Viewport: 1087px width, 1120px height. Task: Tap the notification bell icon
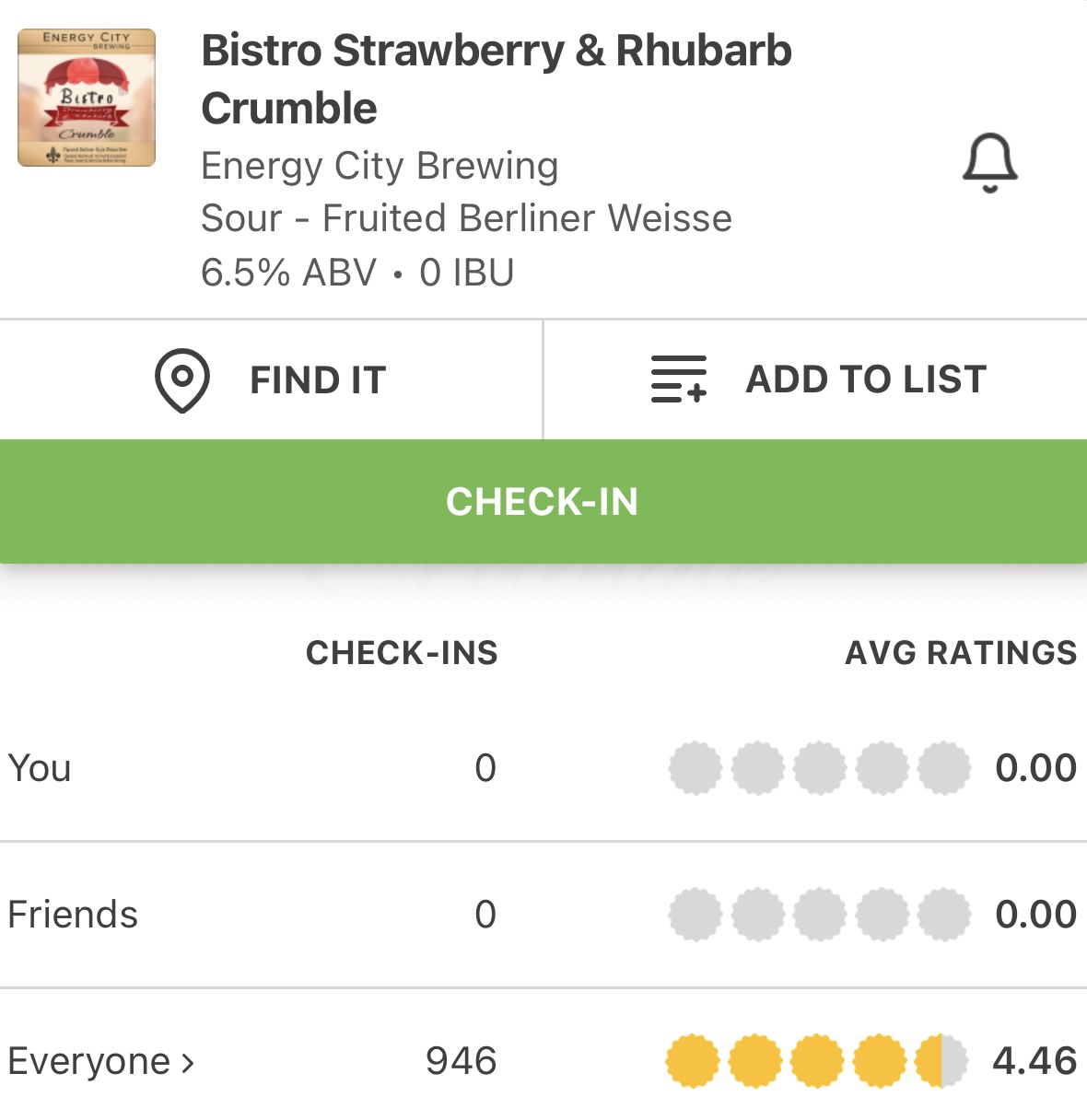(x=989, y=163)
